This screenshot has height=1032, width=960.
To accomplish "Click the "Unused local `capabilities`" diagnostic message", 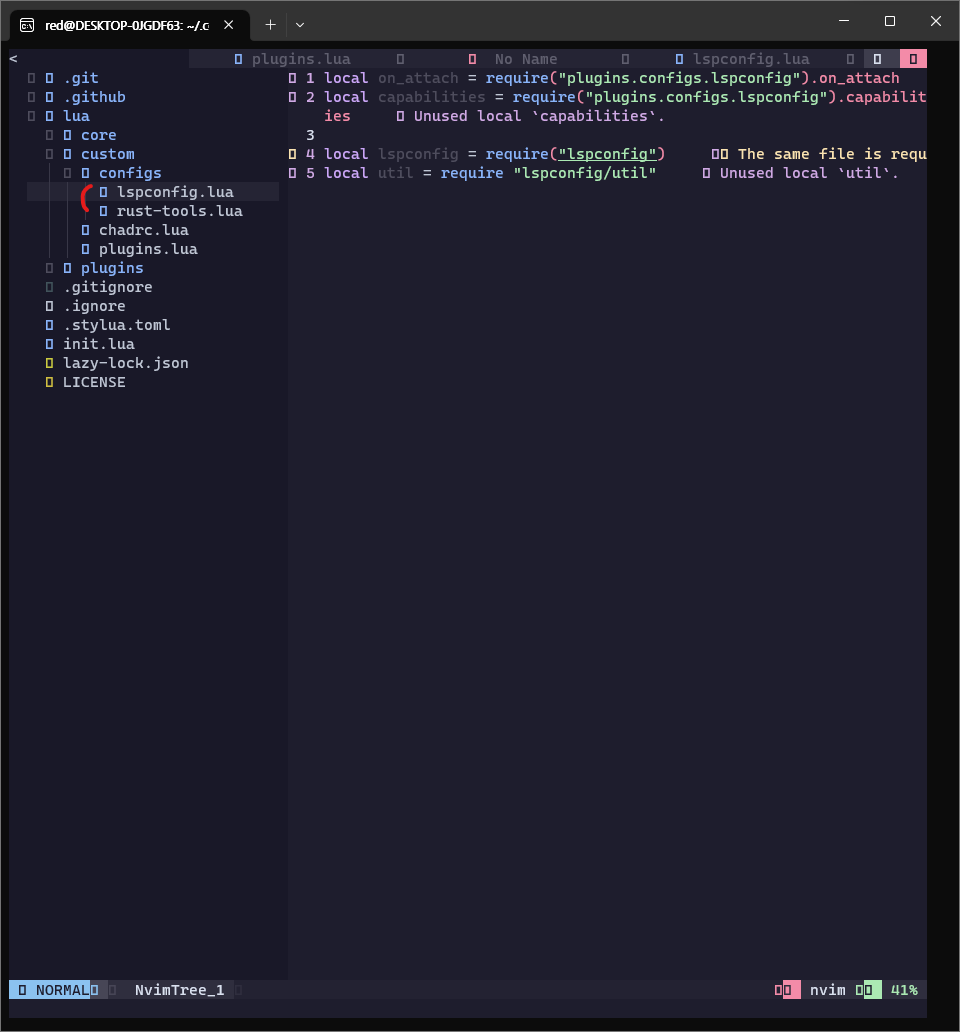I will click(x=539, y=116).
